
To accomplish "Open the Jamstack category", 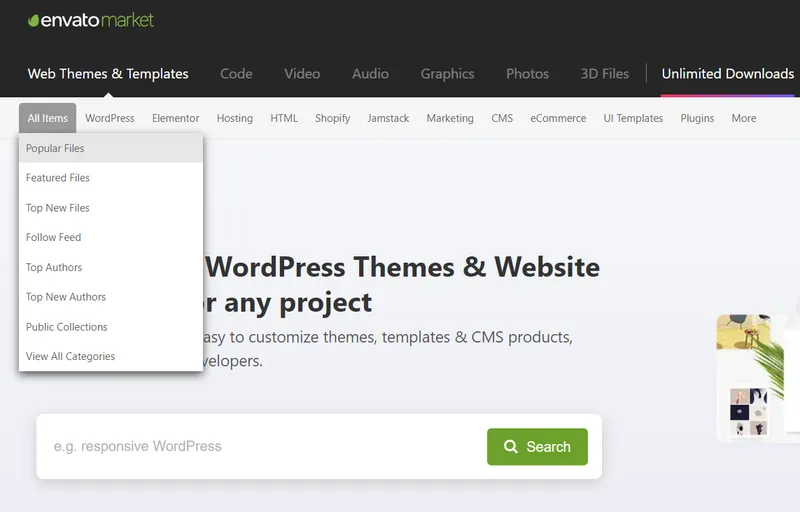I will 388,118.
